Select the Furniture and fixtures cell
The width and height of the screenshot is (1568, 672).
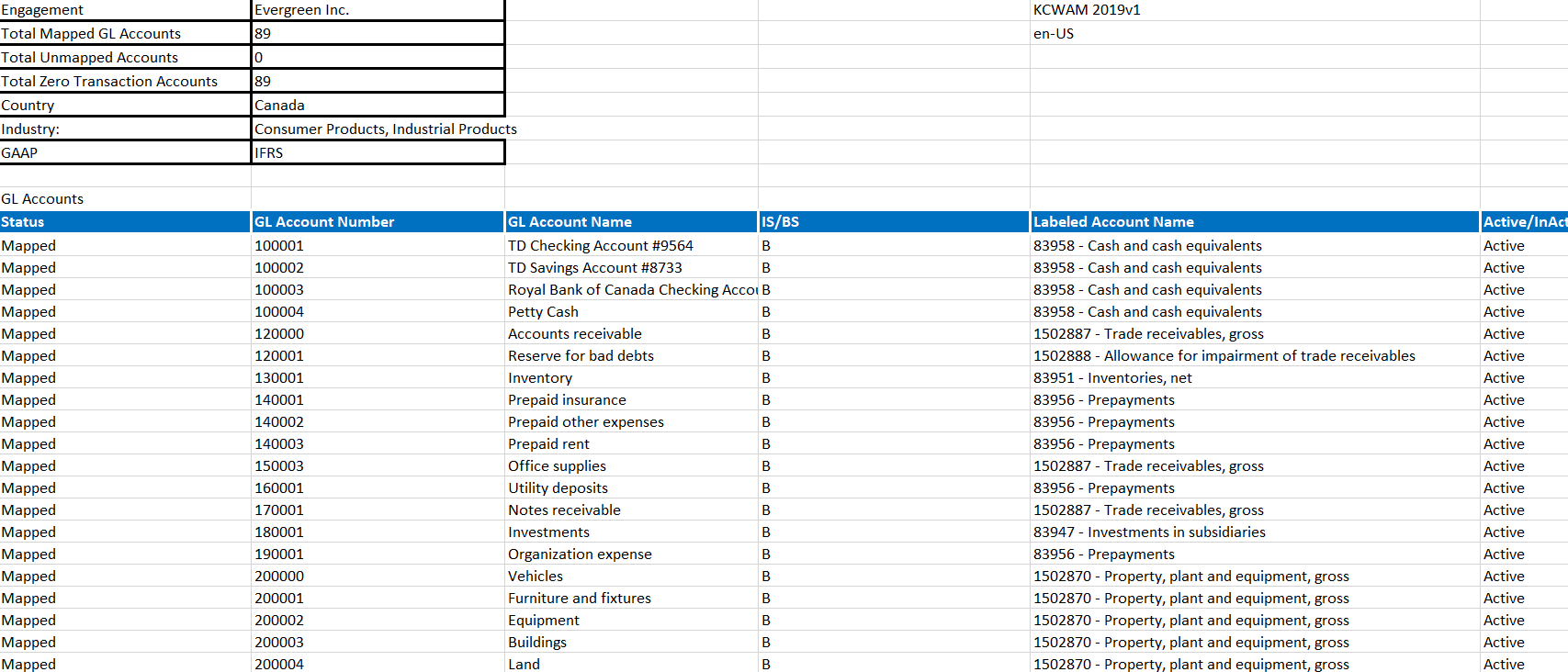630,599
